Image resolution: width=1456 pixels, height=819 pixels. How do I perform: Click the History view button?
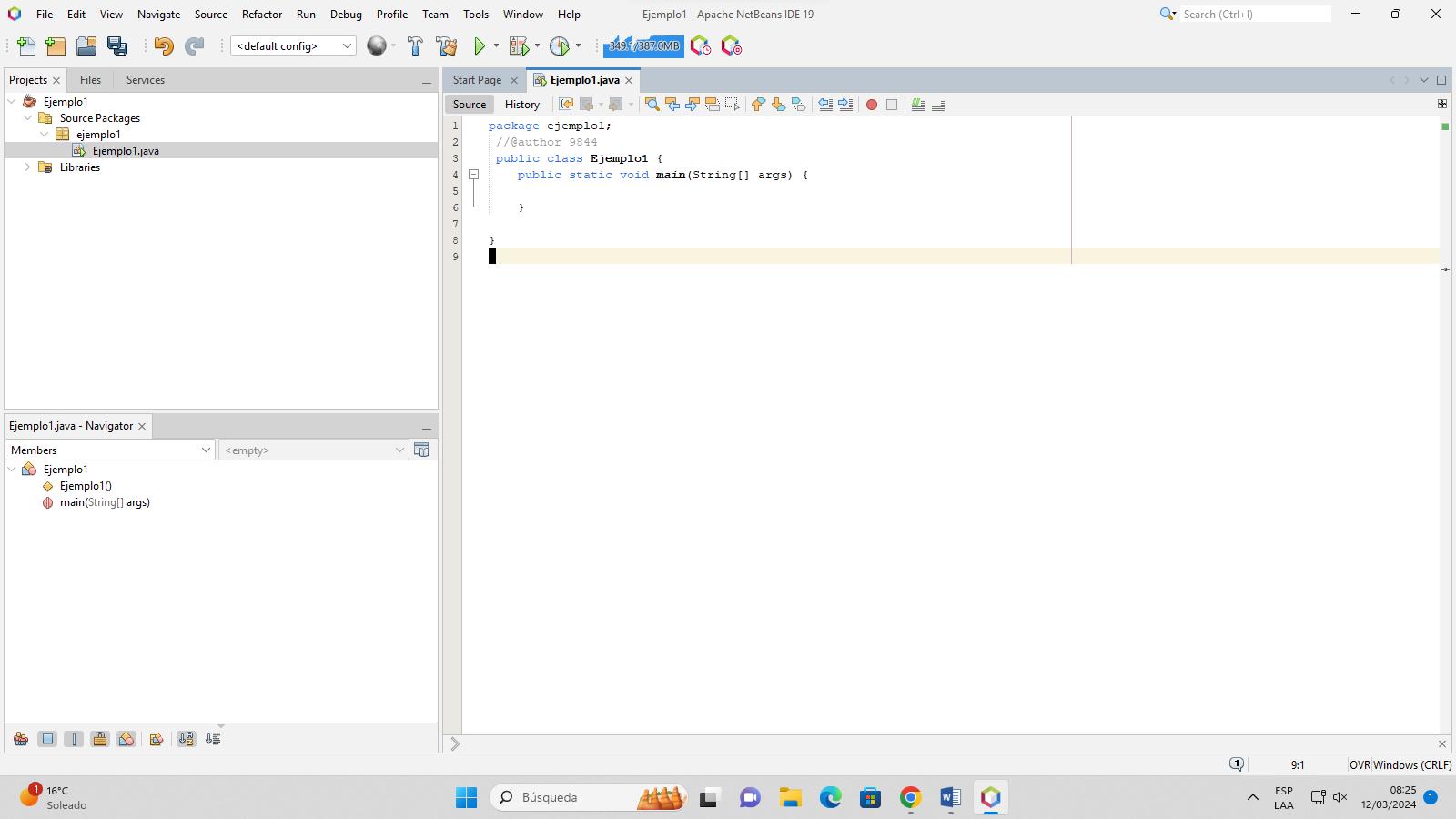coord(522,105)
